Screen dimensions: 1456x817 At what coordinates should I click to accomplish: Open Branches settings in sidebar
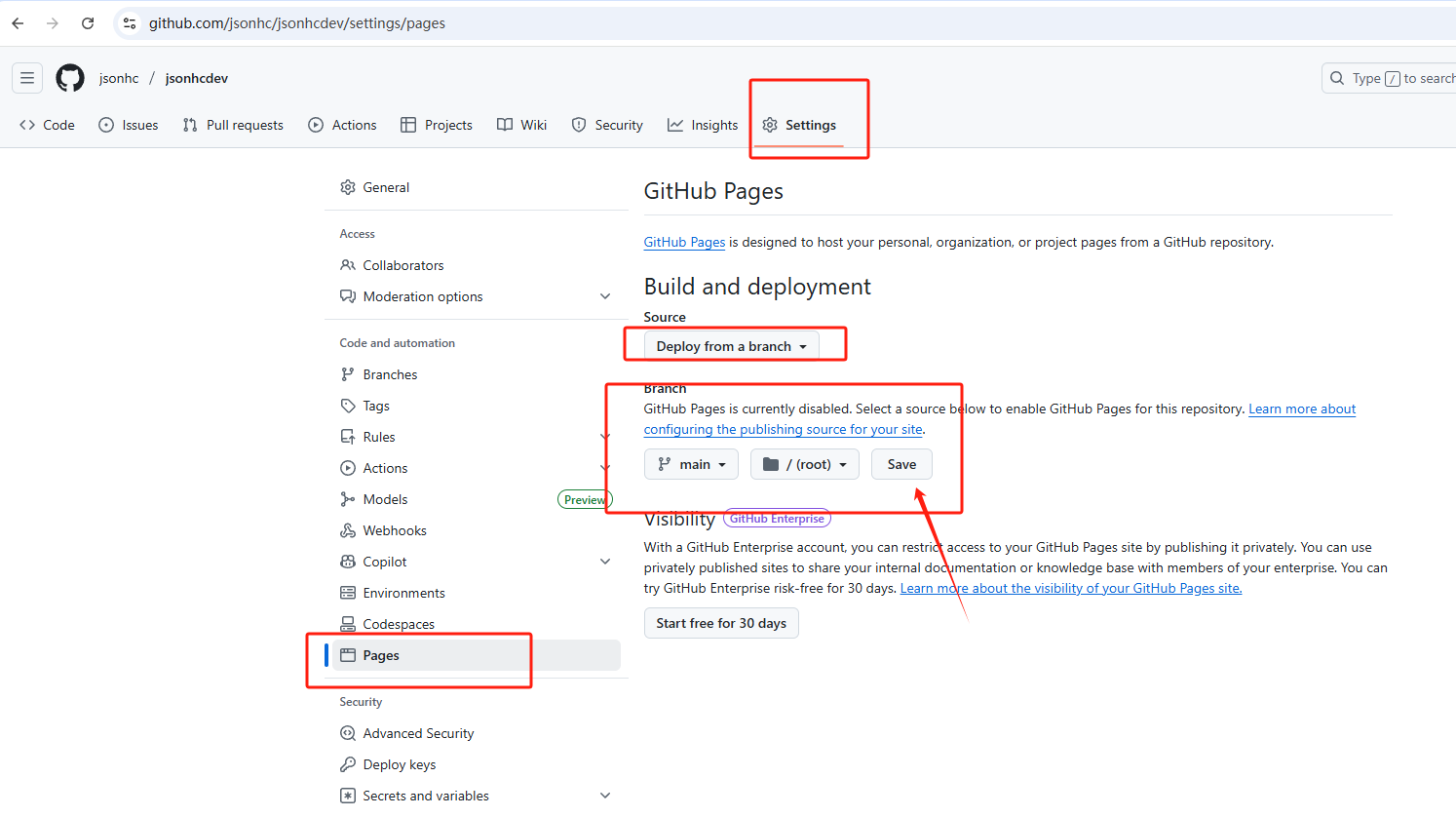(x=477, y=374)
